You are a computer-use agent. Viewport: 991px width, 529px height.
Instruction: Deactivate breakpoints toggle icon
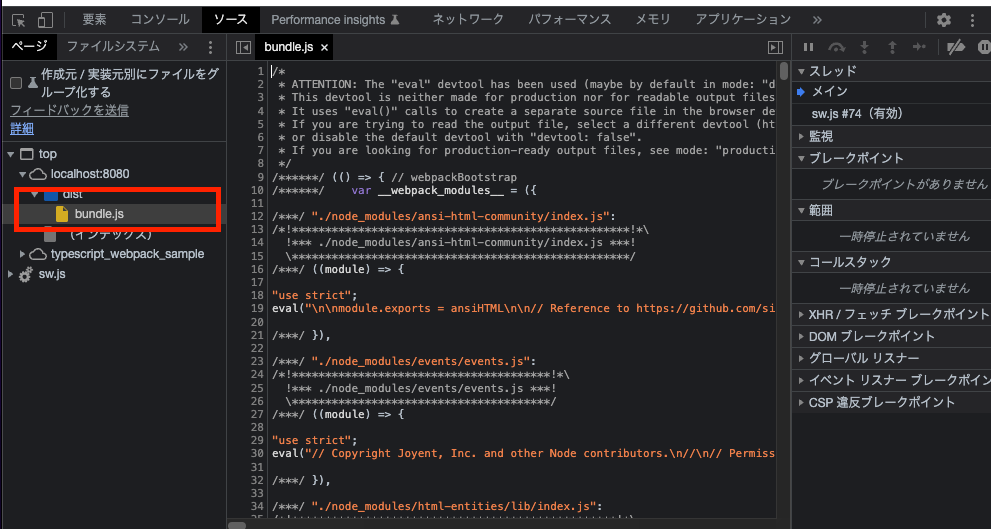click(957, 47)
